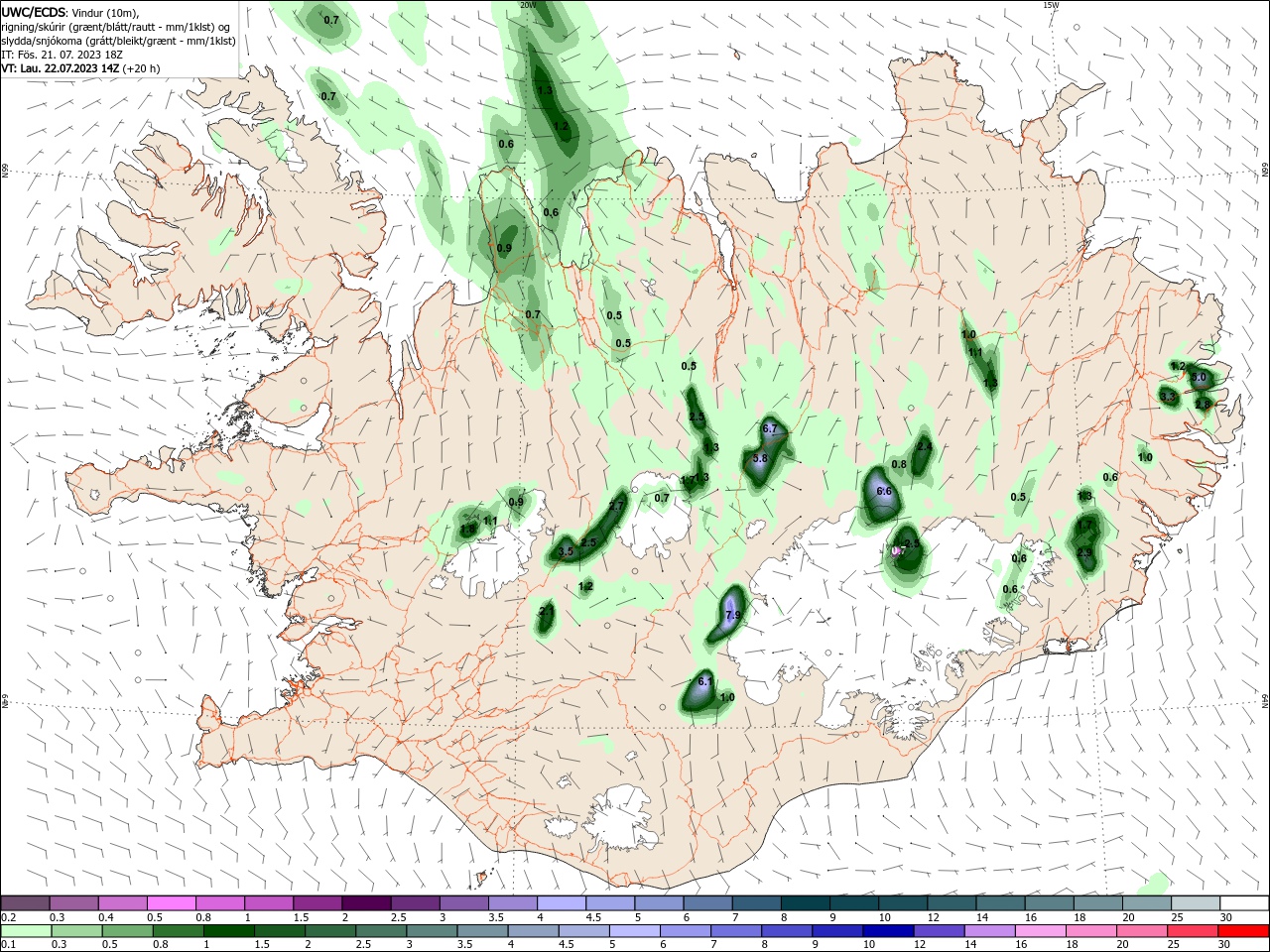Click the lower-row legend swatch labeled 7
The image size is (1270, 952).
pos(736,931)
